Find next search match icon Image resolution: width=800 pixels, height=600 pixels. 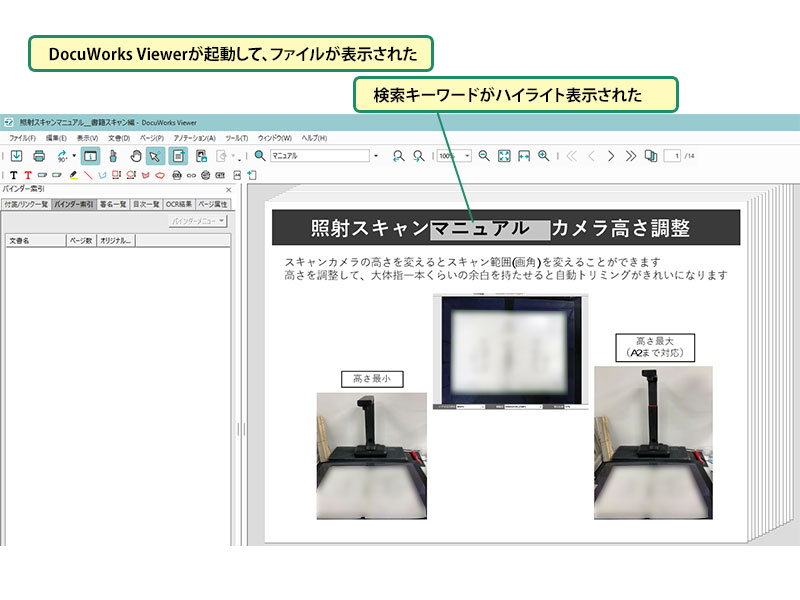coord(418,156)
